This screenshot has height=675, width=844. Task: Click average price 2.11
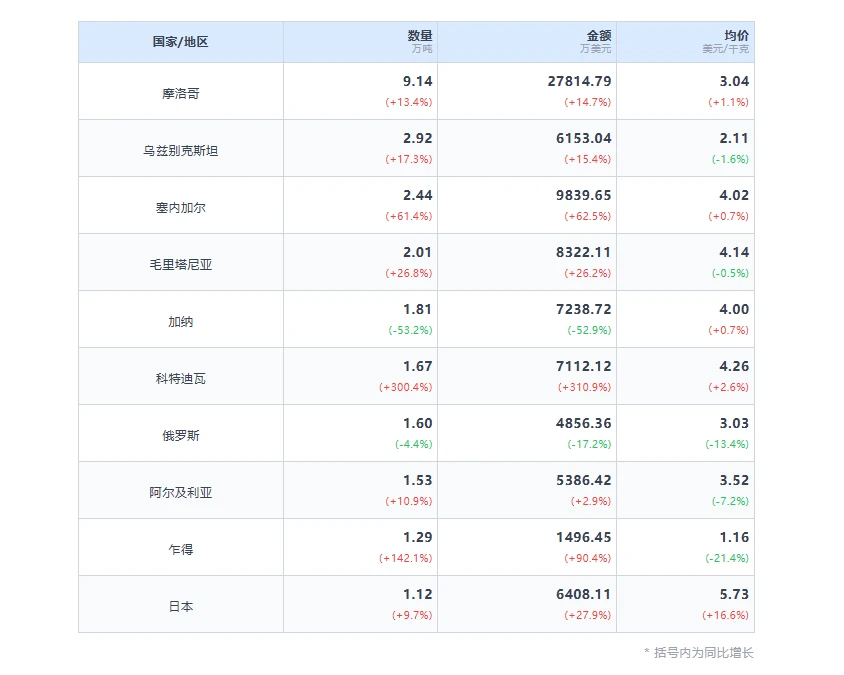(734, 138)
